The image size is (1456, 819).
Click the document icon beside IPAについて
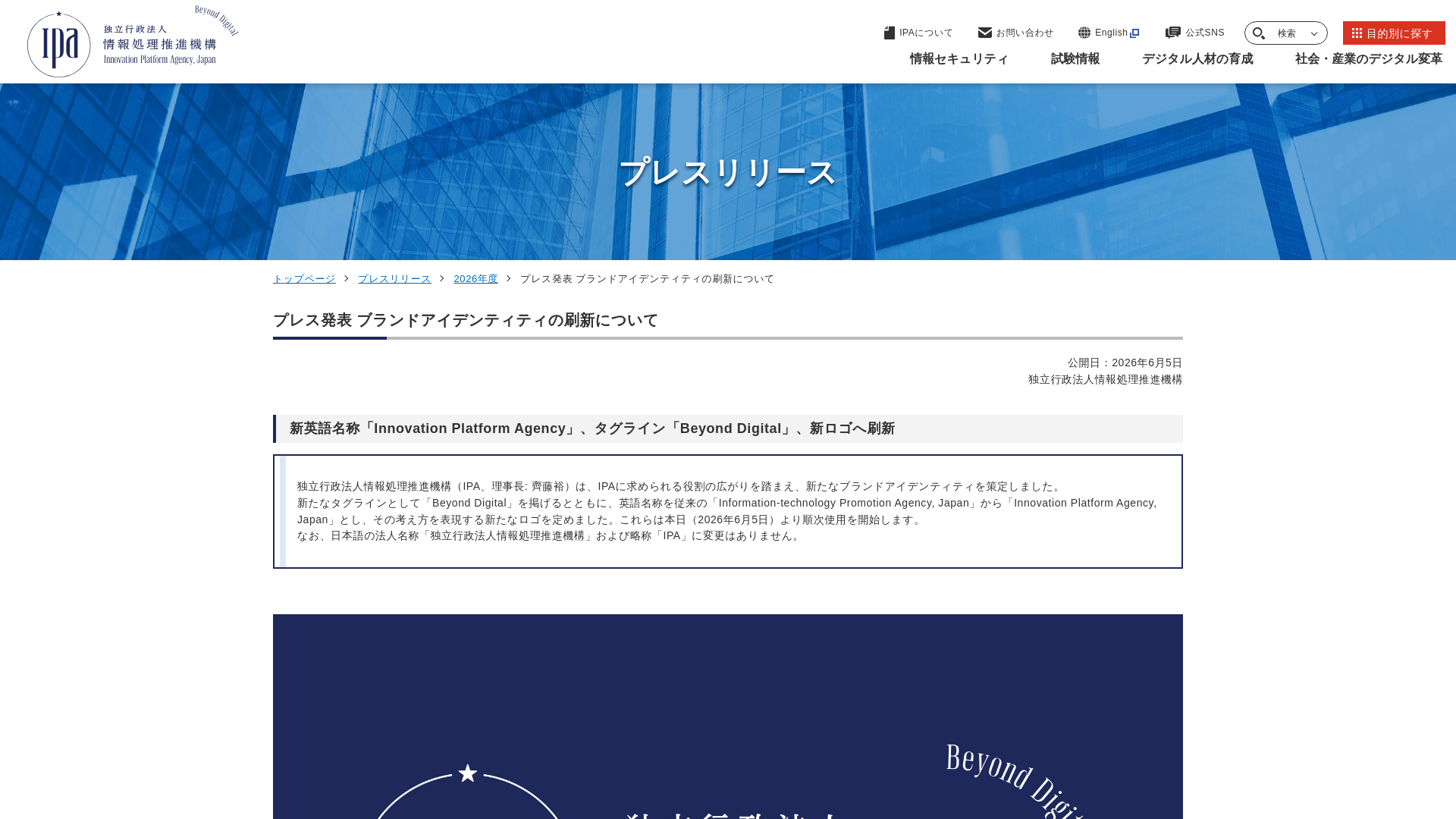coord(890,33)
